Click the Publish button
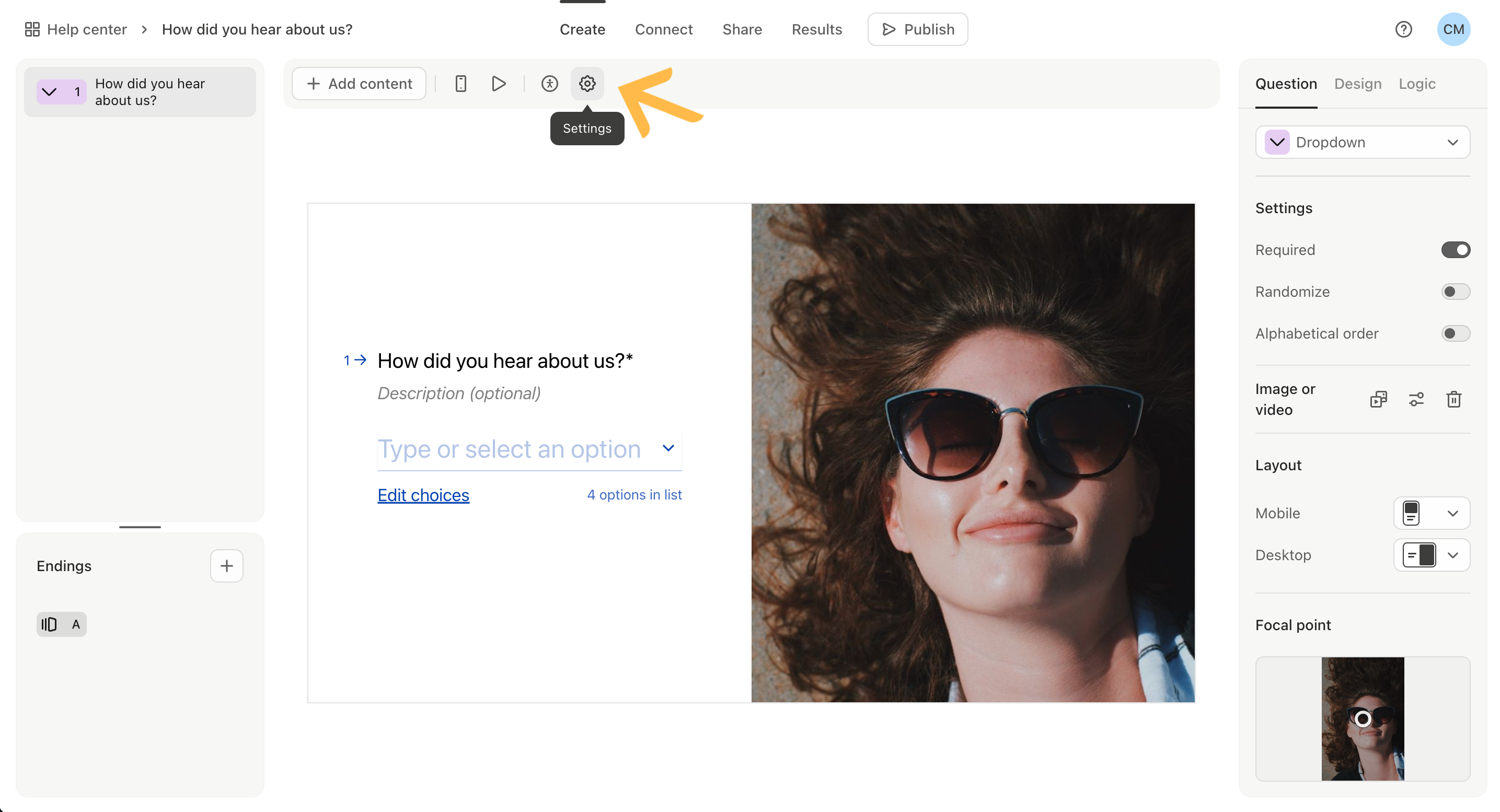Viewport: 1500px width, 812px height. [918, 29]
